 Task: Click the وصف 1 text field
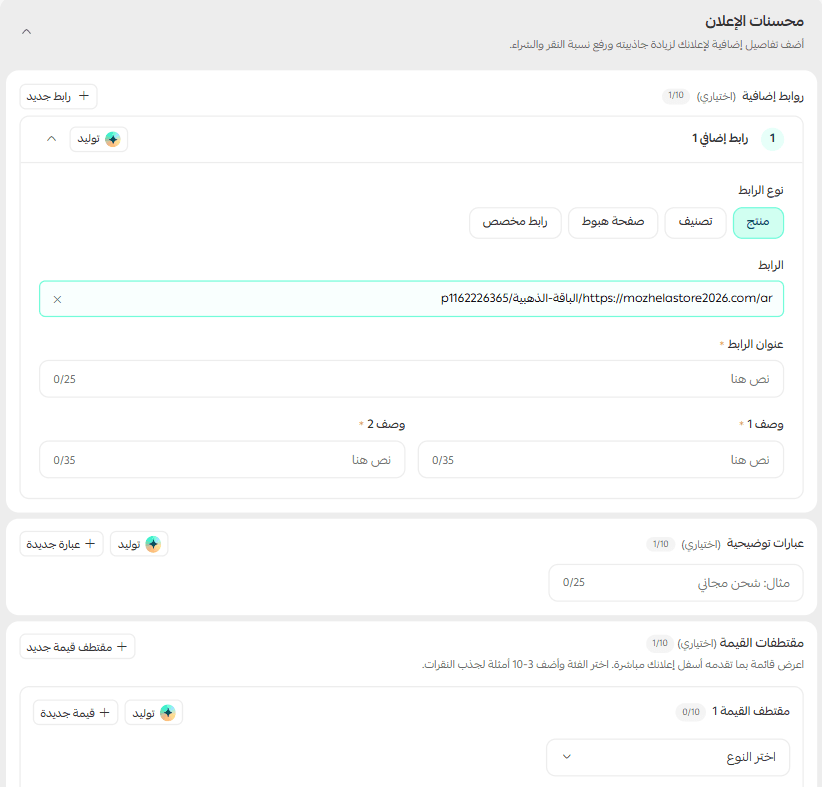click(x=601, y=460)
